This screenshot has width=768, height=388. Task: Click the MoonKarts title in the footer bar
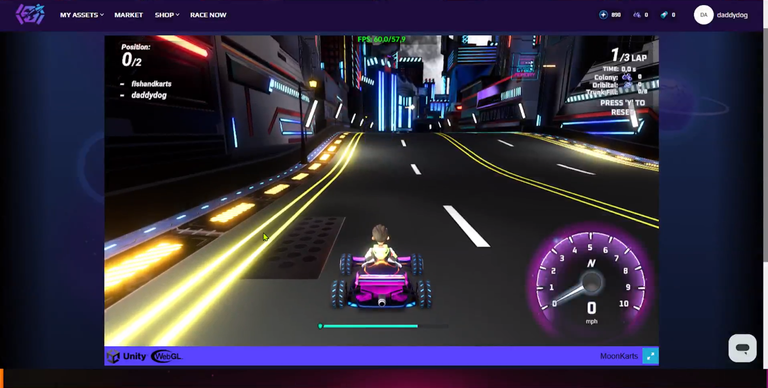[619, 356]
